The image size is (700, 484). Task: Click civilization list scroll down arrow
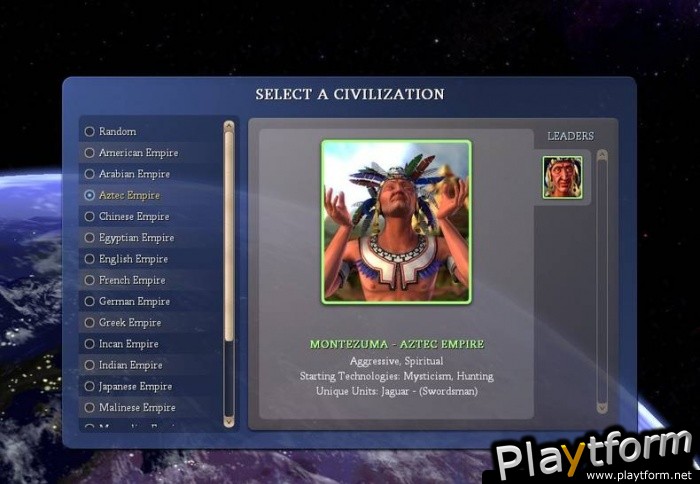pos(229,421)
